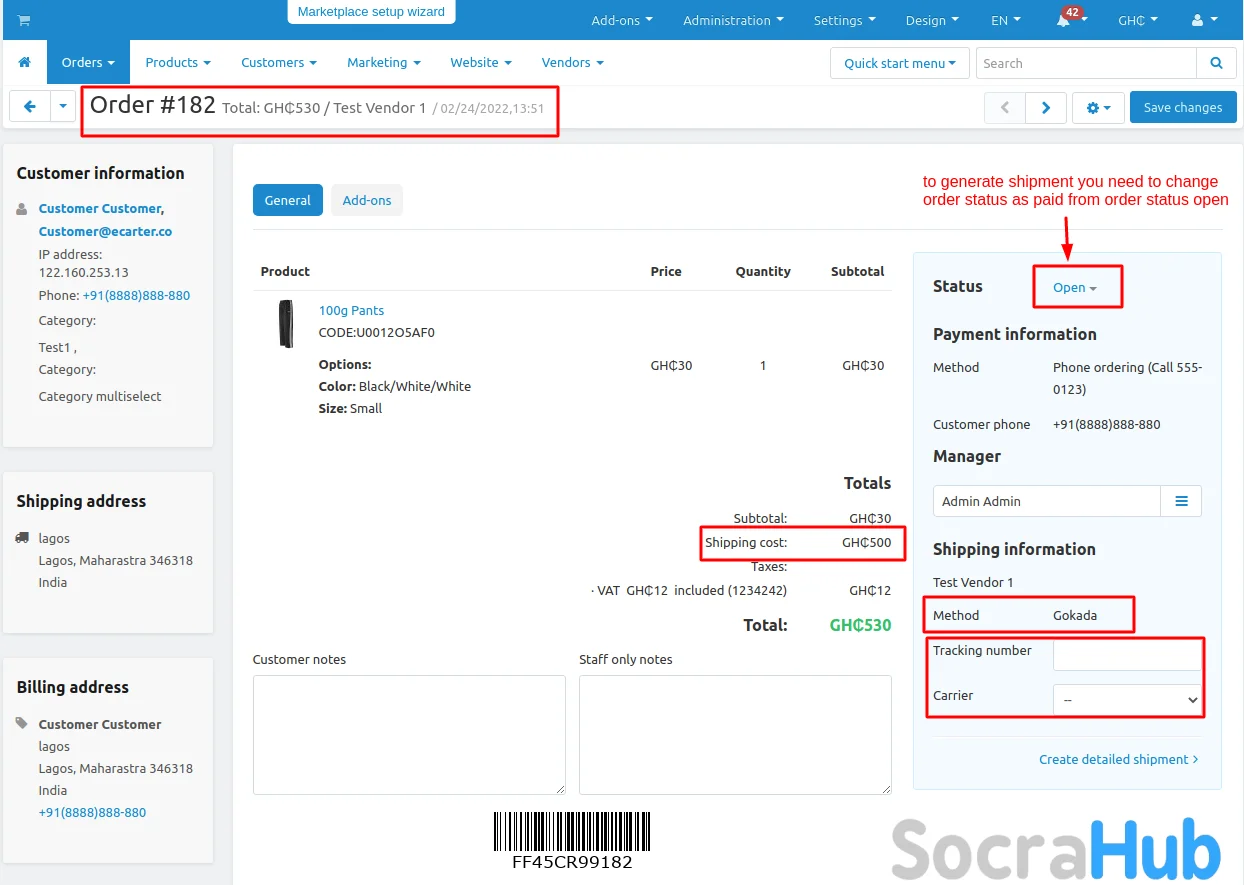Open the Products menu
Screen dimensions: 1244x885
[x=178, y=62]
